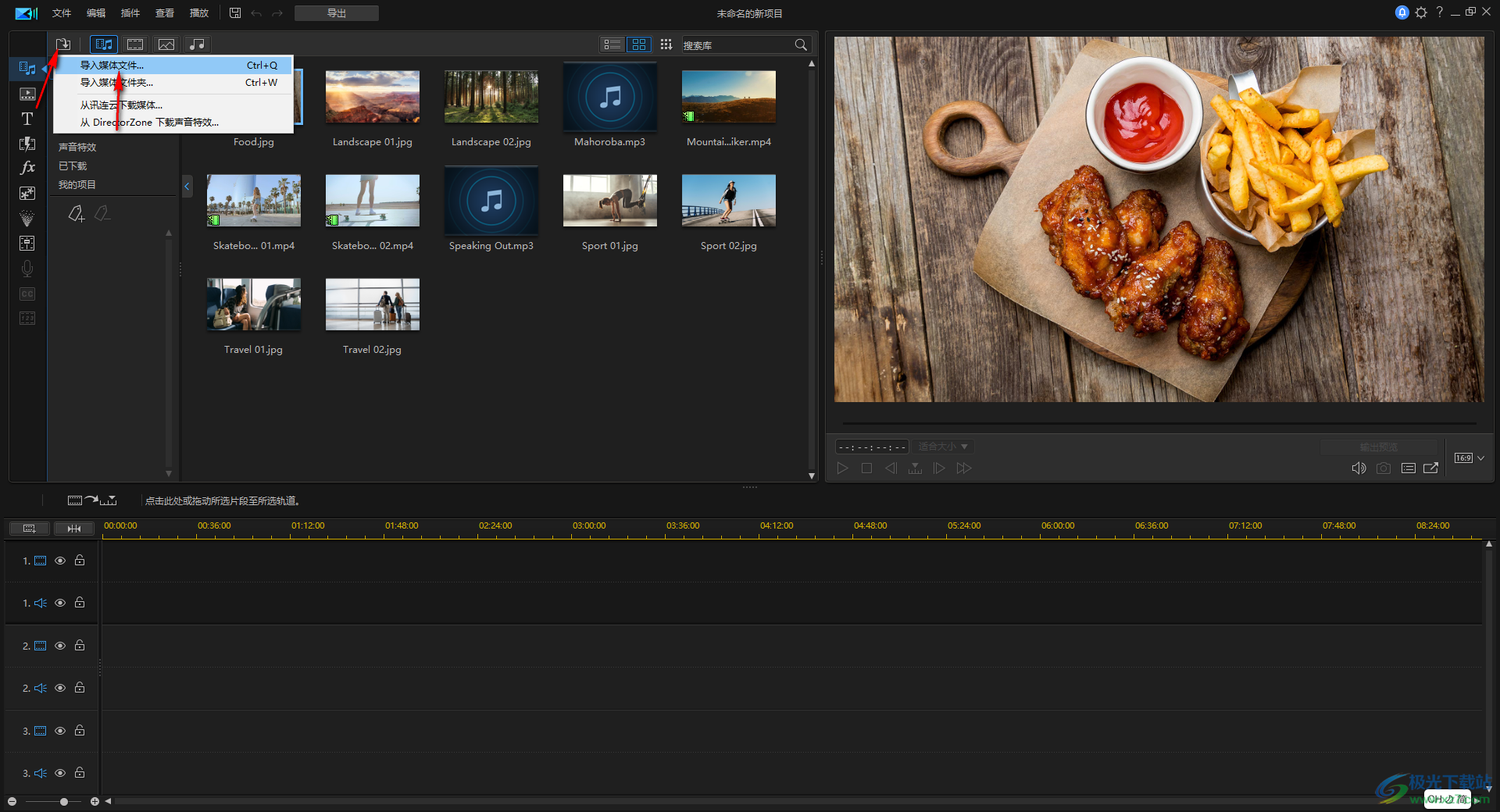The height and width of the screenshot is (812, 1500).
Task: Open the Particle Room icon
Action: tap(27, 218)
